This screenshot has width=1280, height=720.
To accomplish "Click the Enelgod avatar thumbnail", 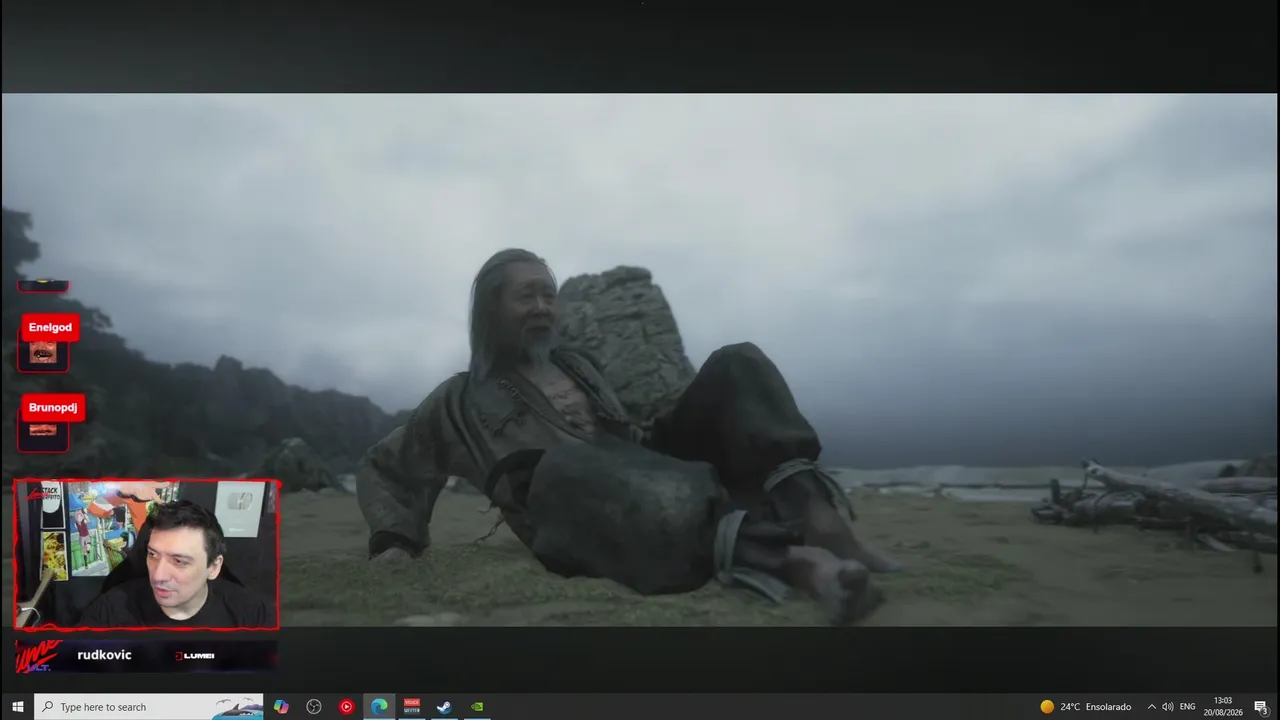I will pyautogui.click(x=43, y=353).
